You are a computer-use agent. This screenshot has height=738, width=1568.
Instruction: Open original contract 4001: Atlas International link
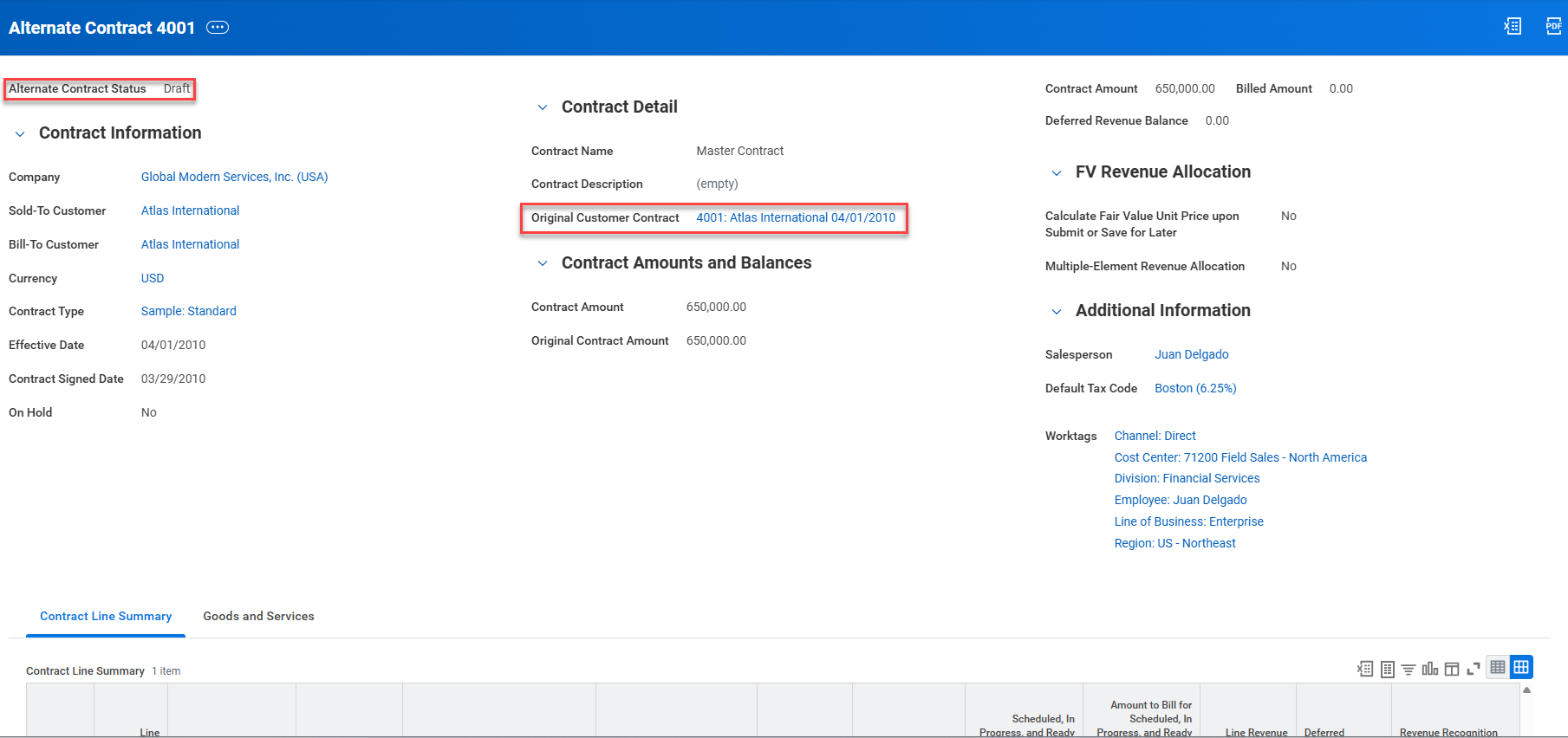tap(796, 217)
